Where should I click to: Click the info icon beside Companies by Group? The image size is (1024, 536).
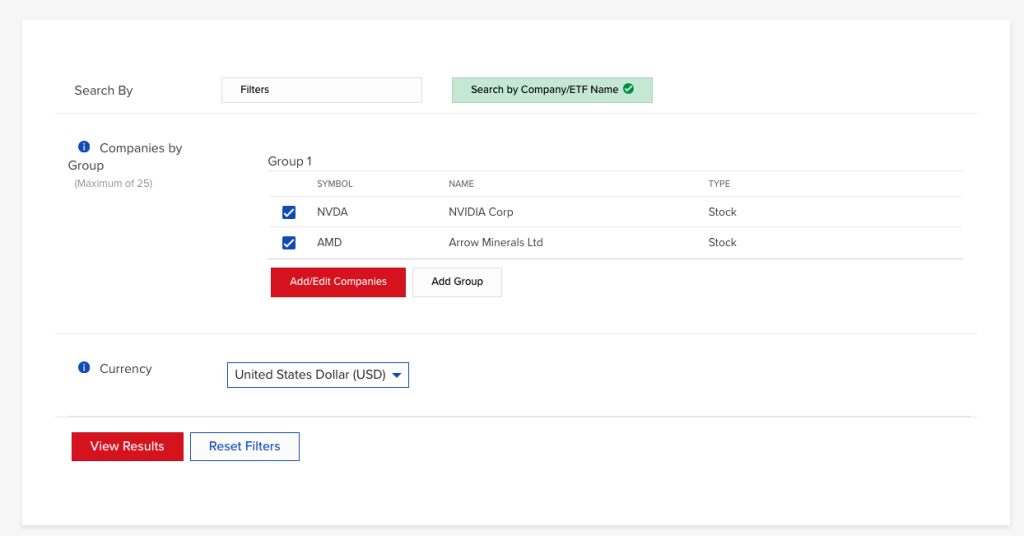[x=84, y=147]
